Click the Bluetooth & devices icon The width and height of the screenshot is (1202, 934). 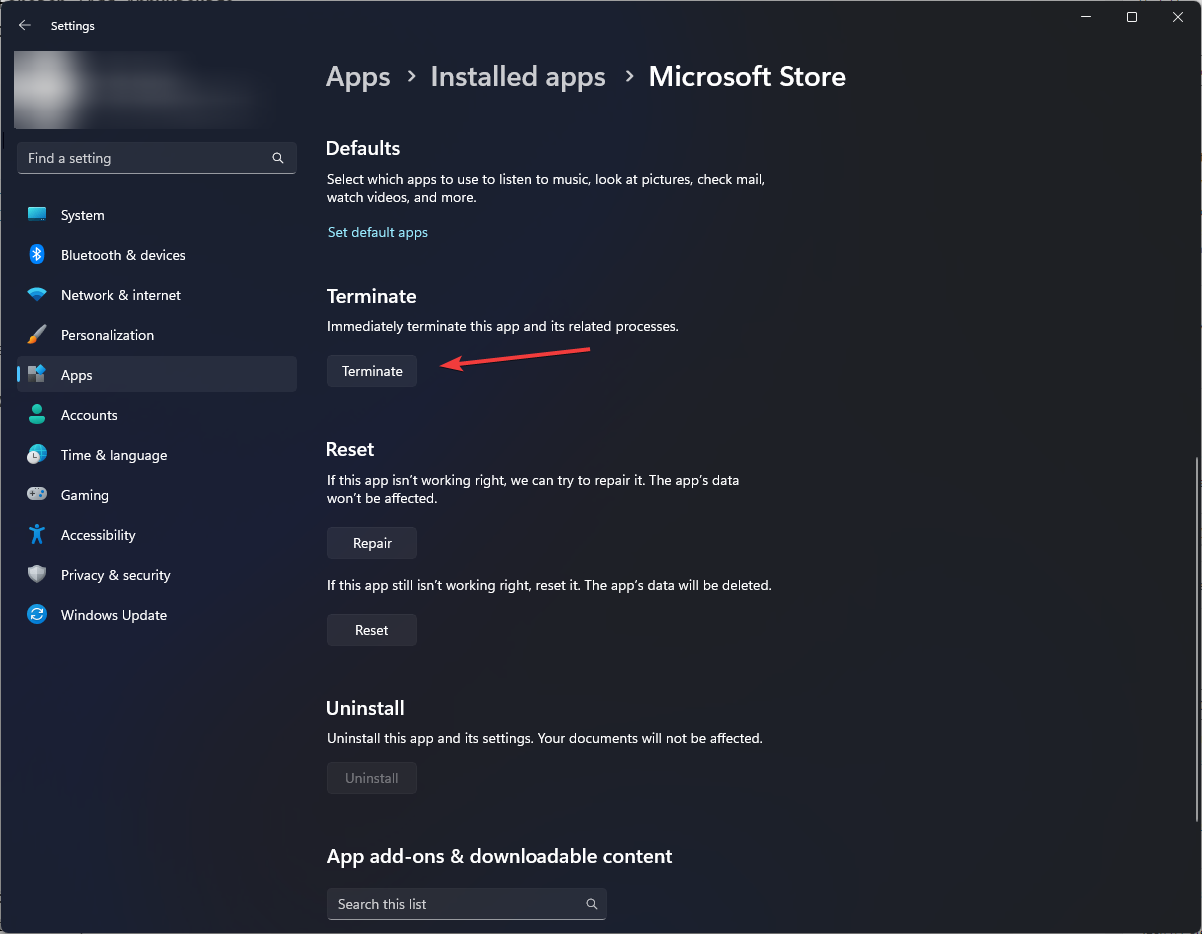pyautogui.click(x=37, y=255)
